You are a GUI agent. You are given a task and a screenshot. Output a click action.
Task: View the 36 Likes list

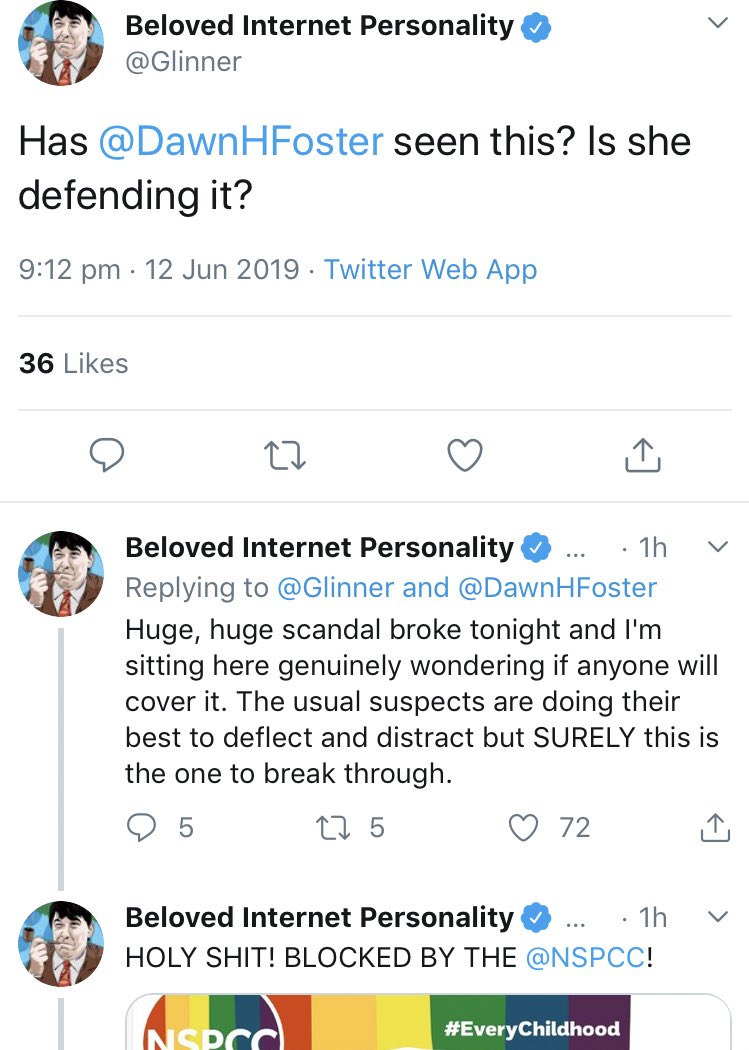[x=74, y=363]
